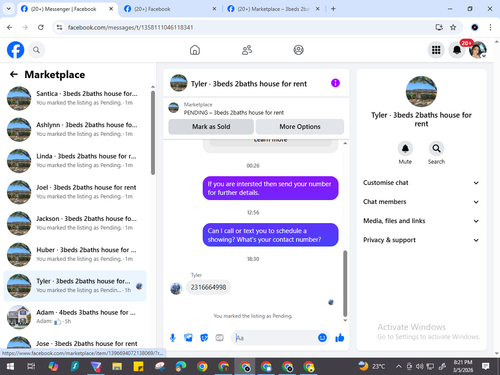
Task: Open Linda's 3beds 2baths conversation
Action: (x=75, y=161)
